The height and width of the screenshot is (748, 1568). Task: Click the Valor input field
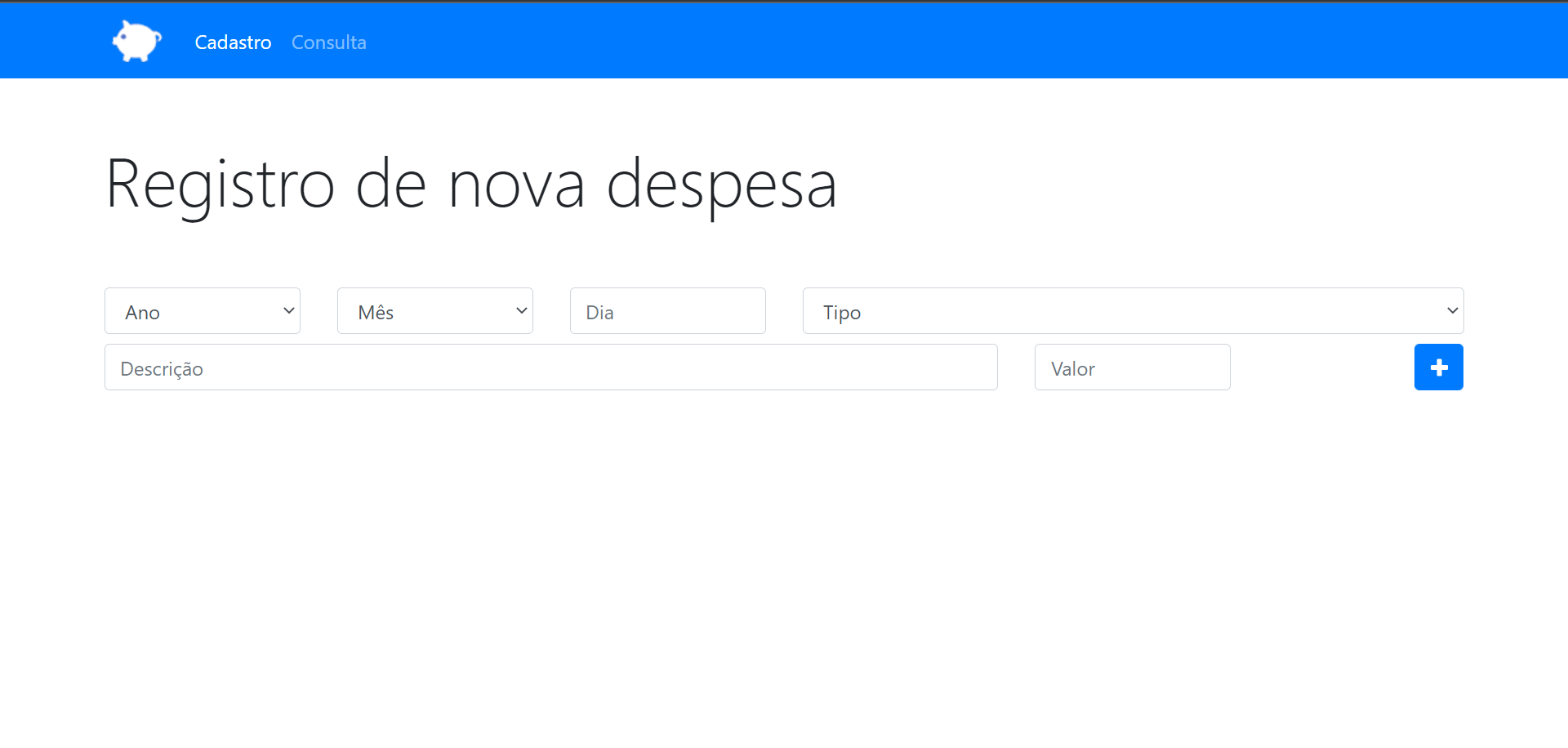tap(1132, 367)
